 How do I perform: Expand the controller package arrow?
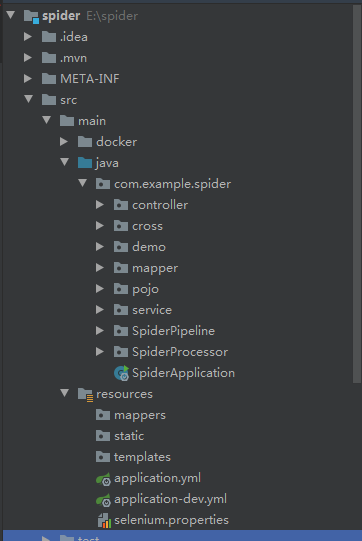(100, 205)
